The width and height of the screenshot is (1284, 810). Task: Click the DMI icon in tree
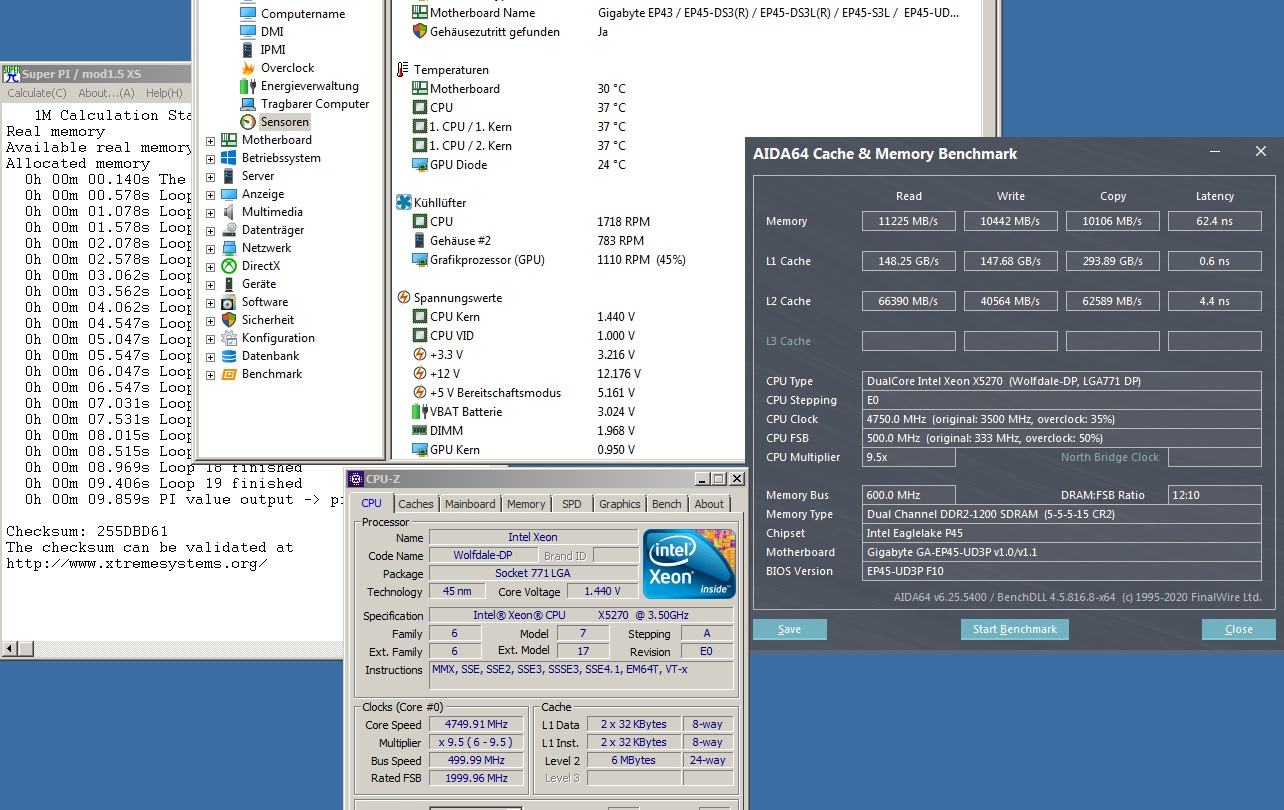click(248, 31)
